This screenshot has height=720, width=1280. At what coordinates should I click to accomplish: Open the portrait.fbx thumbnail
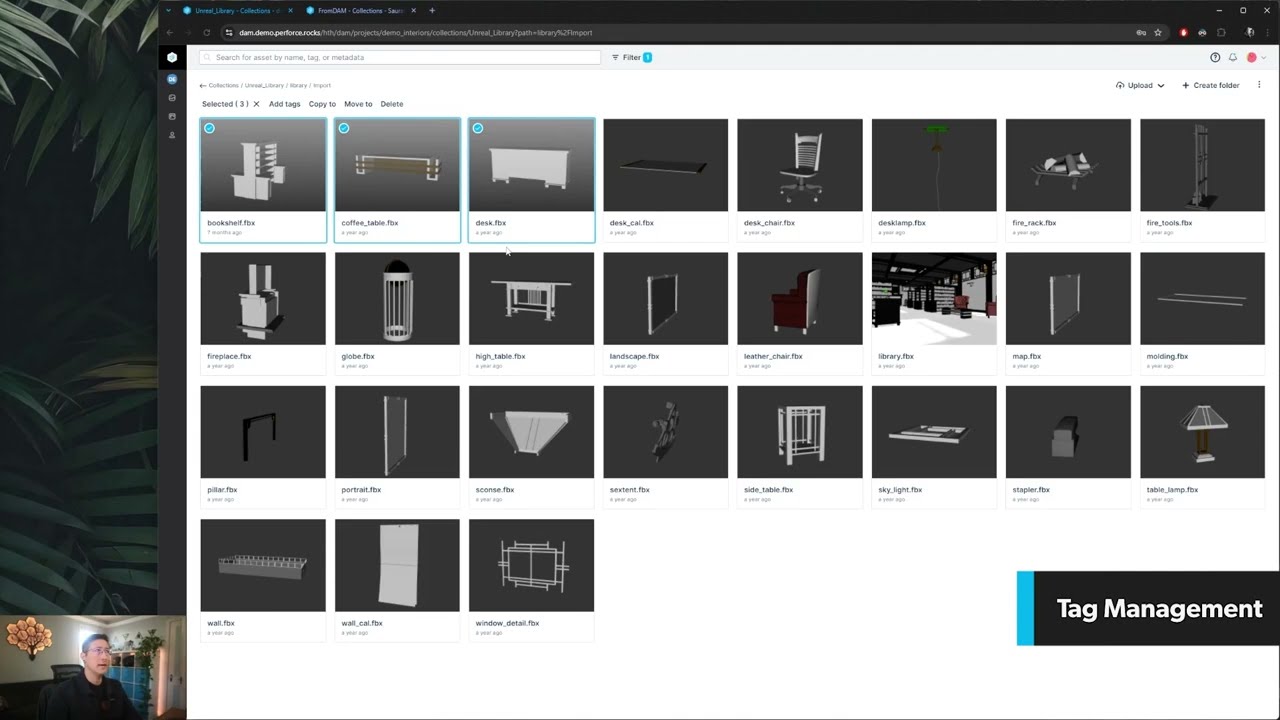pyautogui.click(x=397, y=432)
